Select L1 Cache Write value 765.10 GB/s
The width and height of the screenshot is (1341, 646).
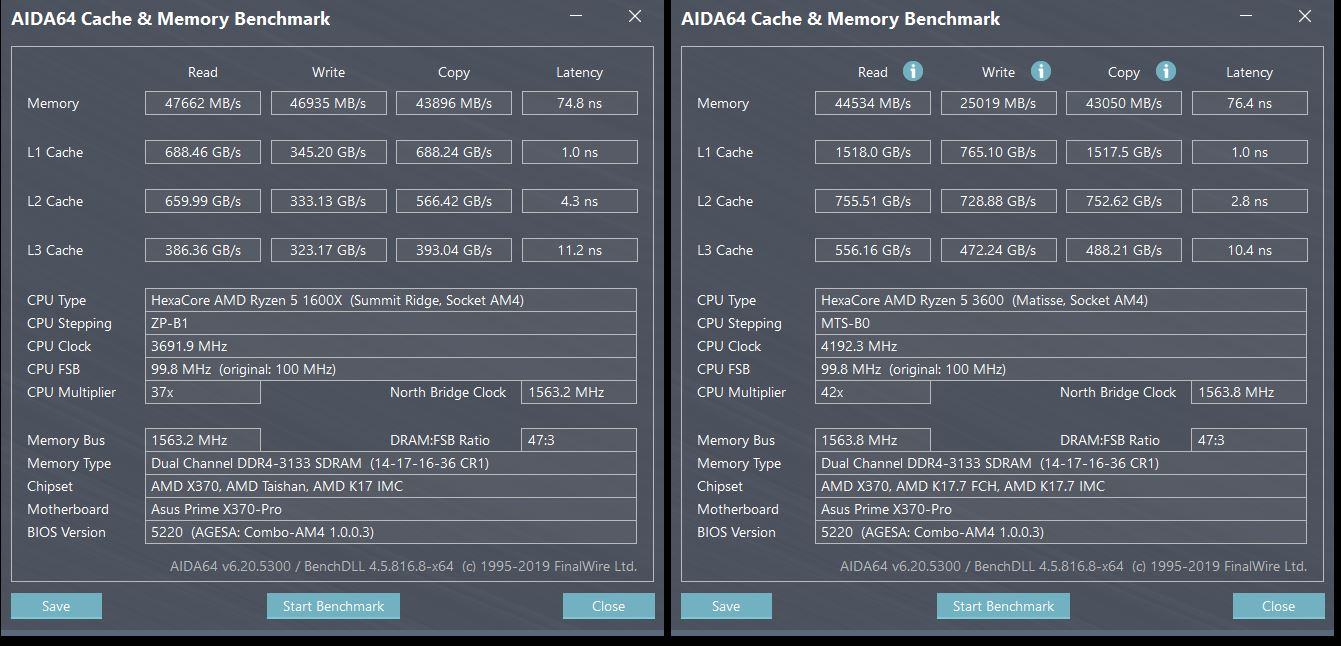[x=998, y=152]
